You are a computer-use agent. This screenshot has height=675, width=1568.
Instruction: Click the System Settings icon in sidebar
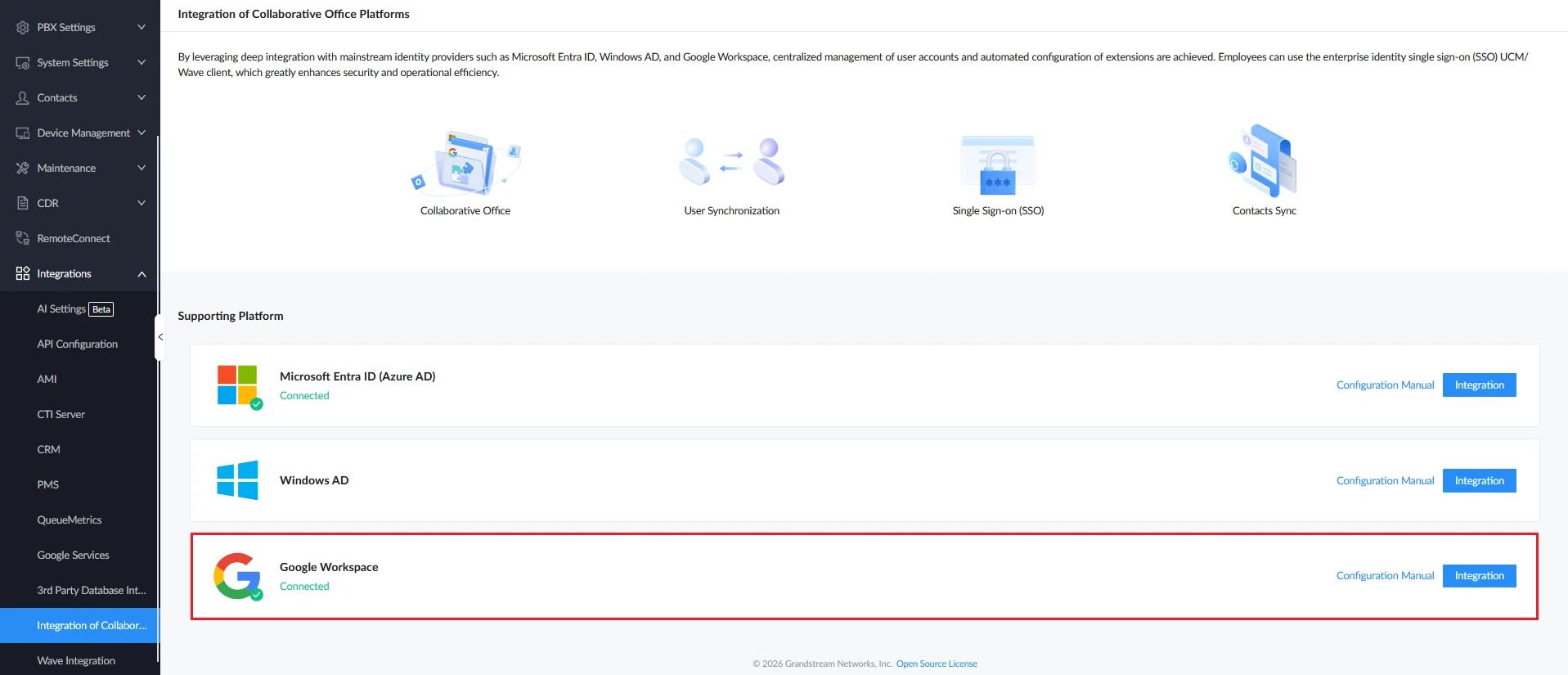pos(23,63)
